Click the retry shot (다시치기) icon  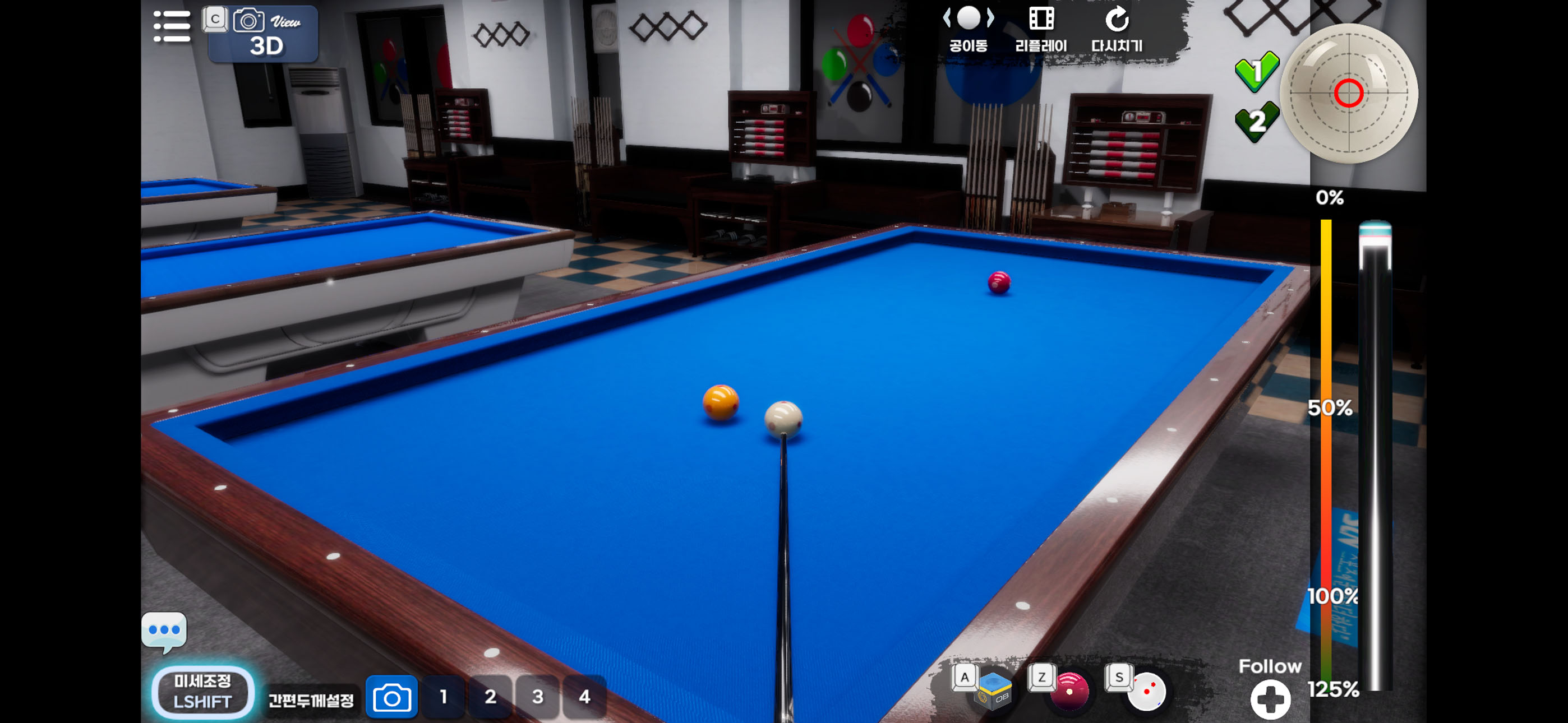(x=1117, y=29)
